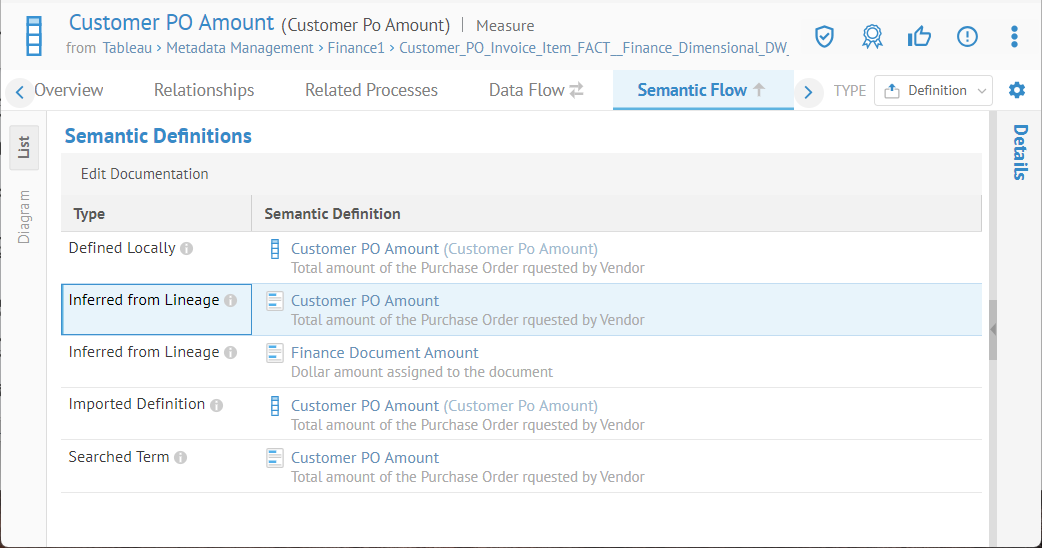Open the Relationships tab
Viewport: 1042px width, 548px height.
[x=204, y=90]
